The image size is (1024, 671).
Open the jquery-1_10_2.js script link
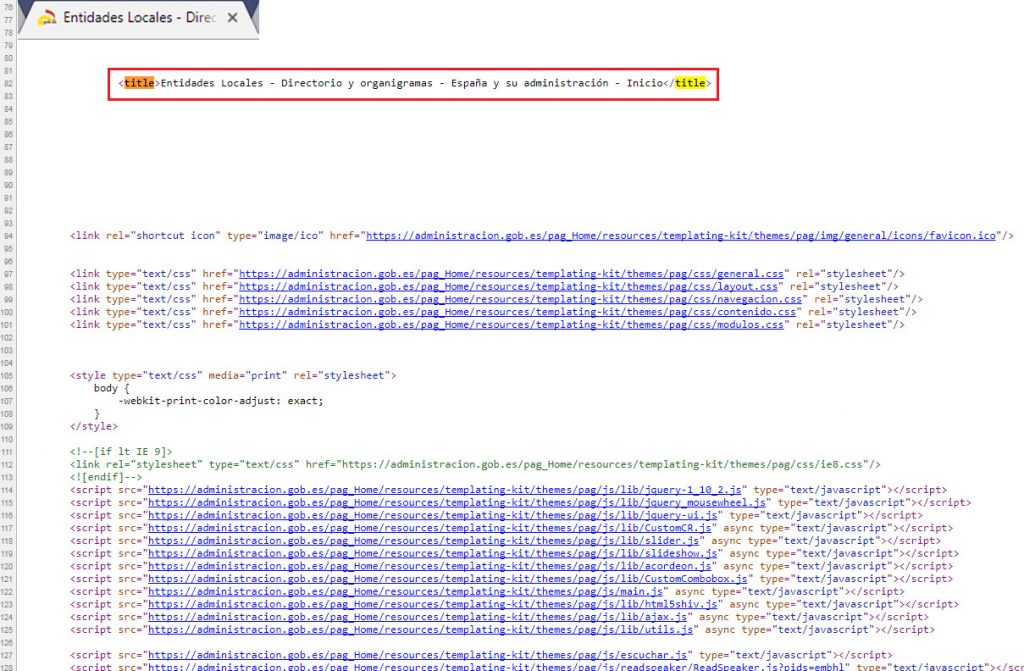(445, 490)
